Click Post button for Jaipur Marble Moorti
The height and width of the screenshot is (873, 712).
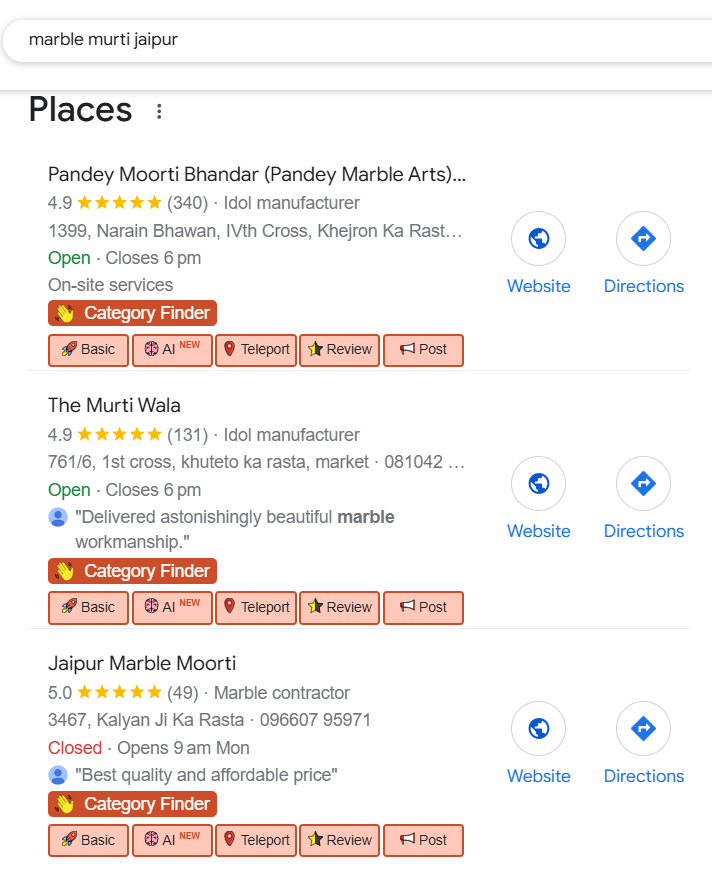423,840
